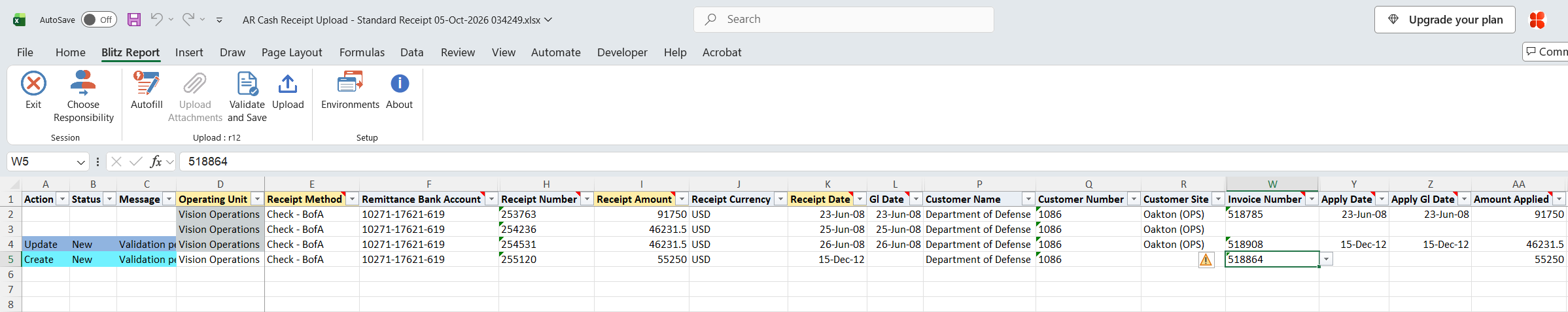The width and height of the screenshot is (1568, 312).
Task: Select the 15-Dec-12 receipt date cell
Action: (828, 260)
